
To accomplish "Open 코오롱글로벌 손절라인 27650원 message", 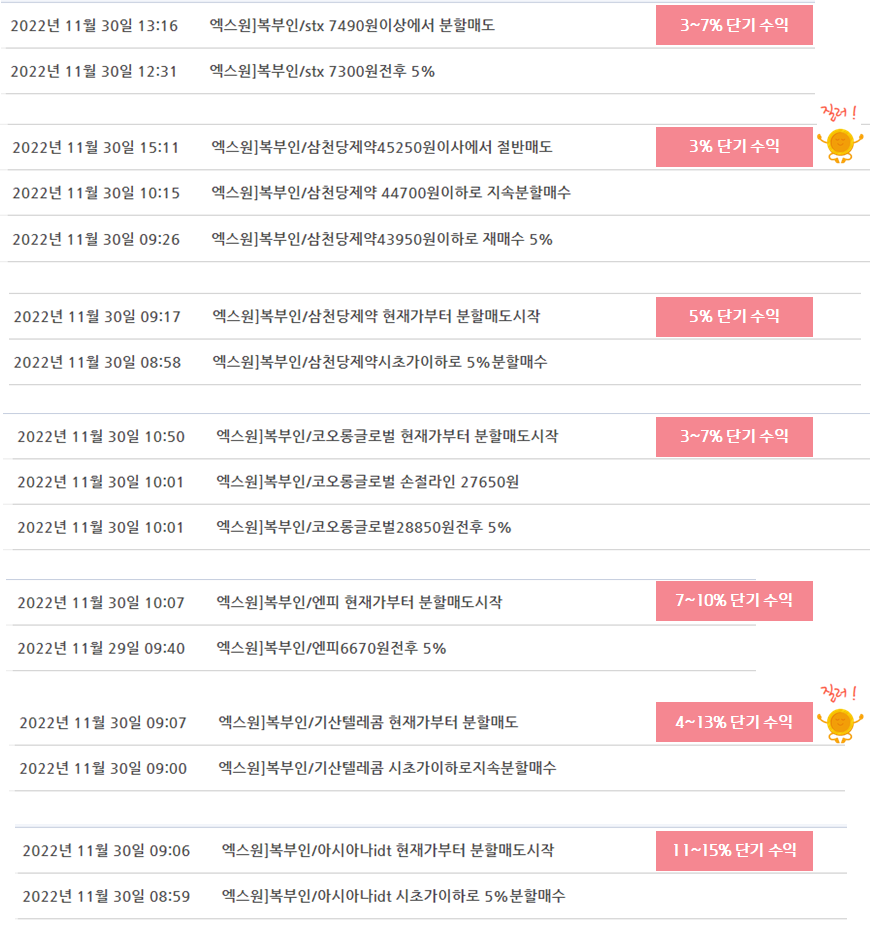I will pyautogui.click(x=368, y=482).
